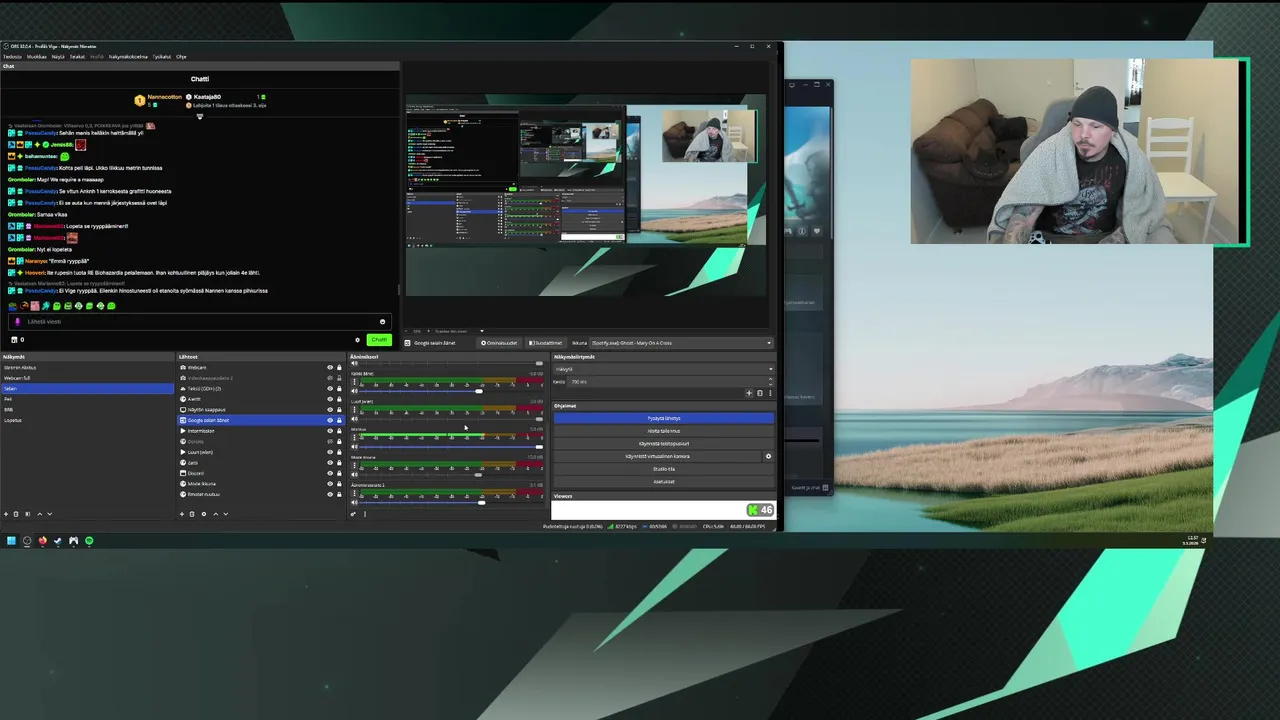
Task: Open the transition properties three-dot menu
Action: point(770,393)
